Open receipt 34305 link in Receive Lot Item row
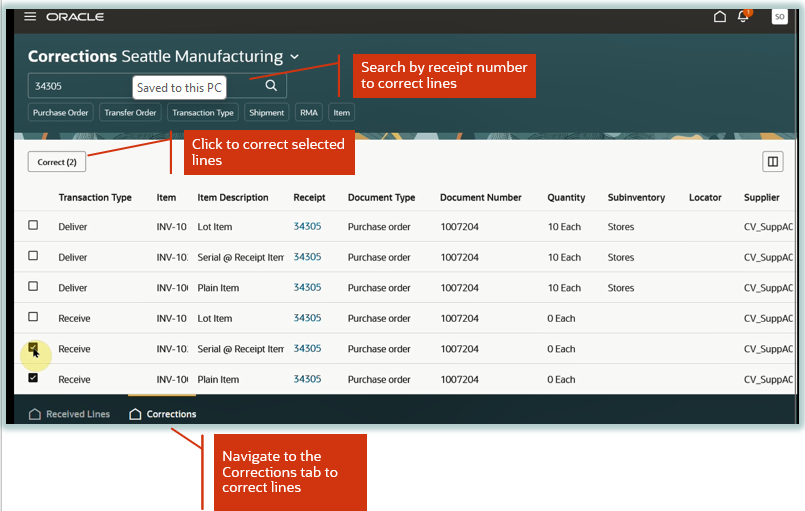The height and width of the screenshot is (511, 805). [307, 318]
